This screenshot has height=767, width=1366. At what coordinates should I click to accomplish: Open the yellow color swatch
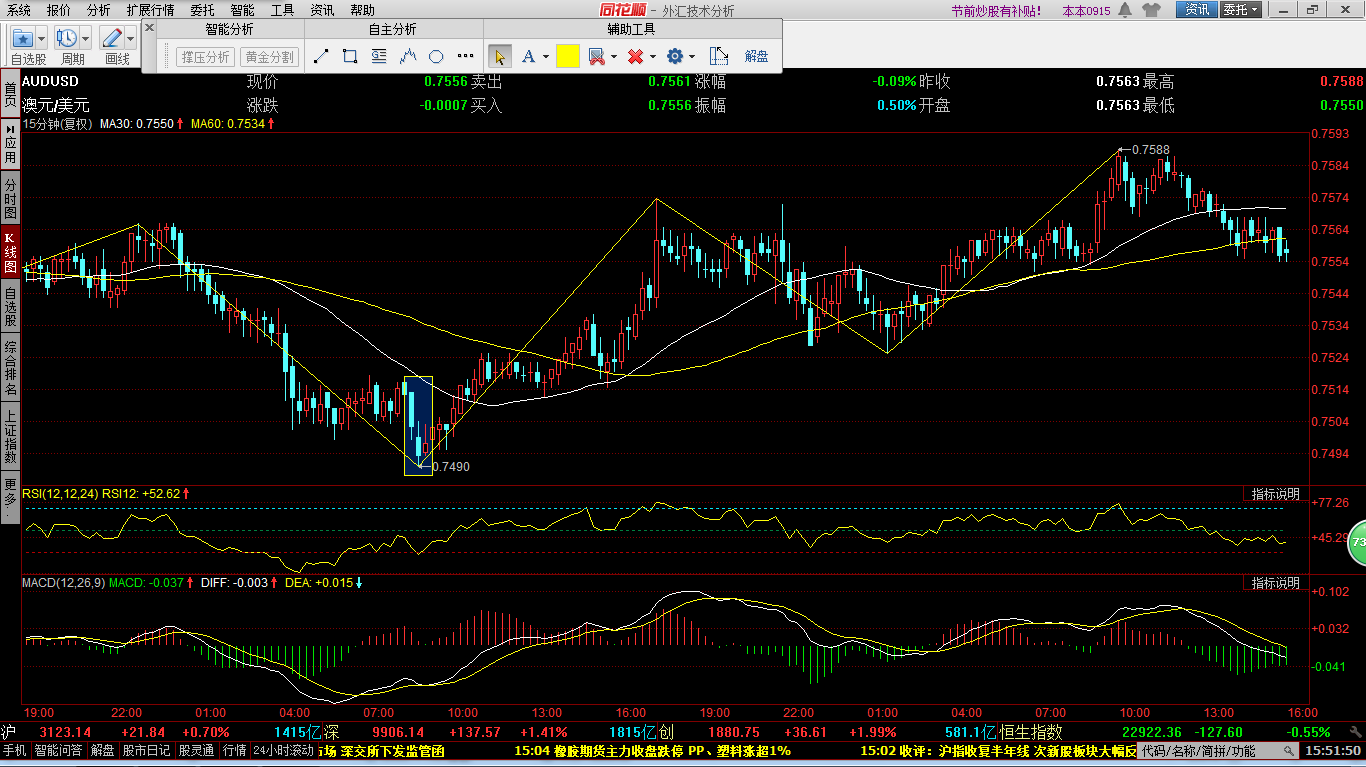tap(568, 56)
